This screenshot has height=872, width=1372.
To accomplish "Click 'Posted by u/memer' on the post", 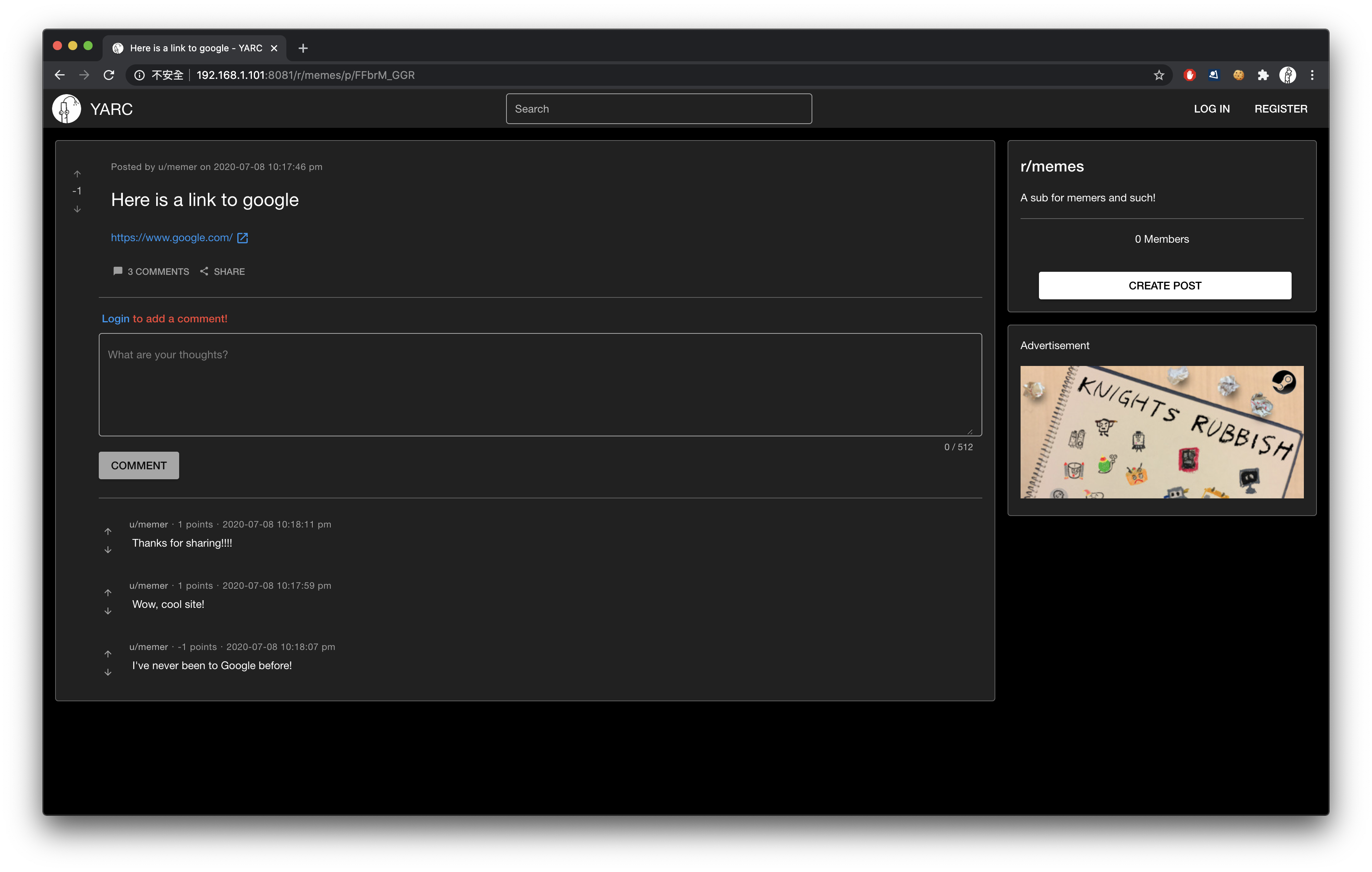I will [x=154, y=167].
